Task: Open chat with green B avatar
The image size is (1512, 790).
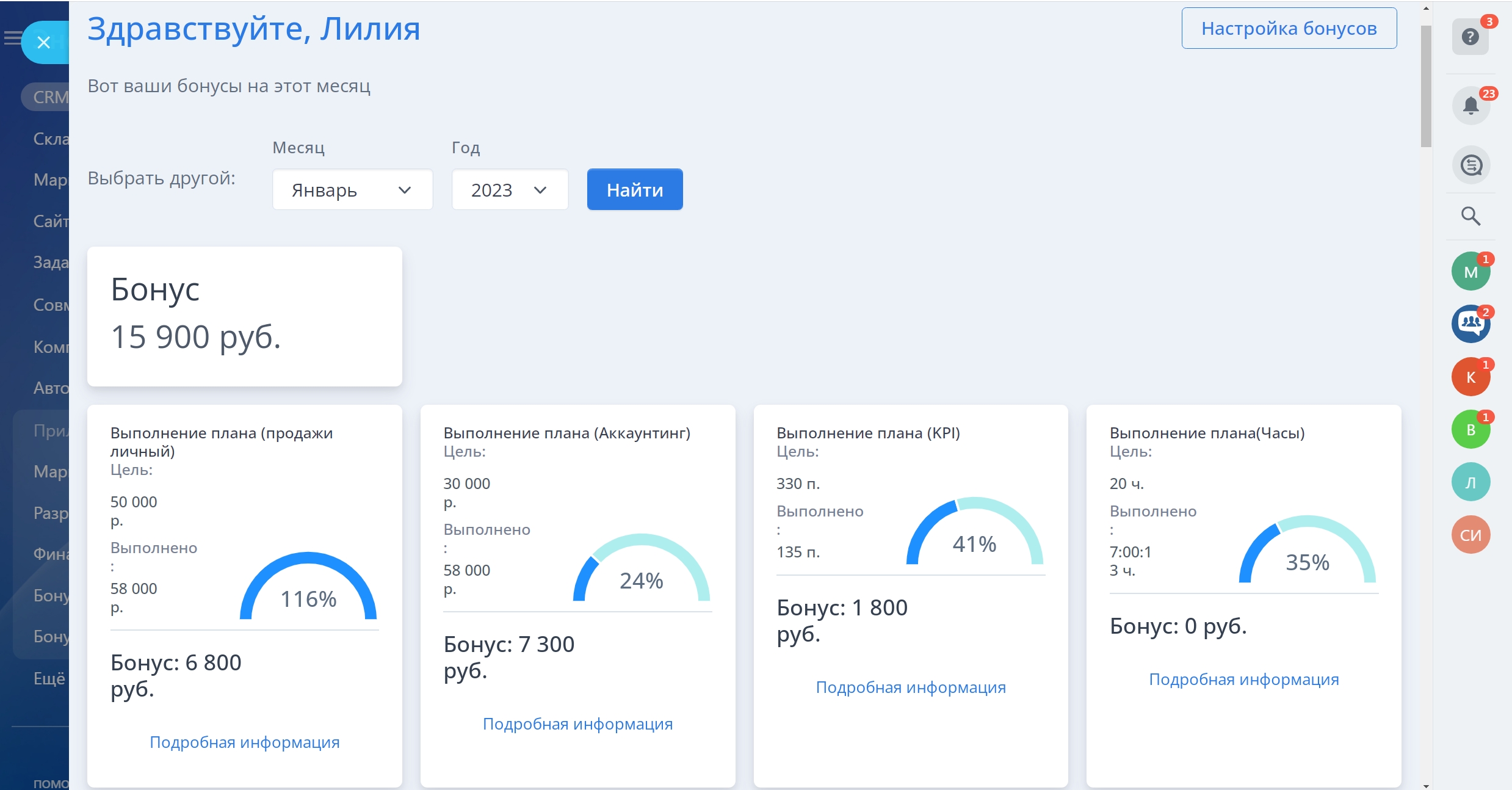Action: click(x=1470, y=430)
